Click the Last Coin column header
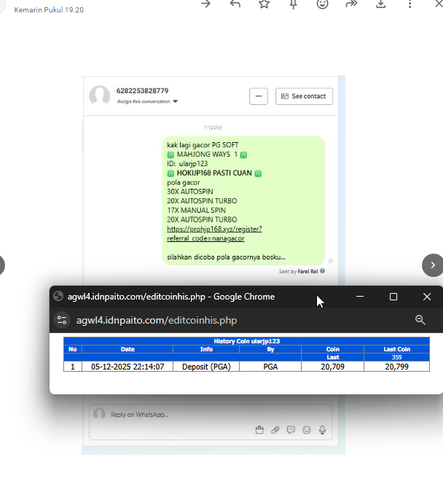Screen dimensions: 443x500 coord(397,349)
